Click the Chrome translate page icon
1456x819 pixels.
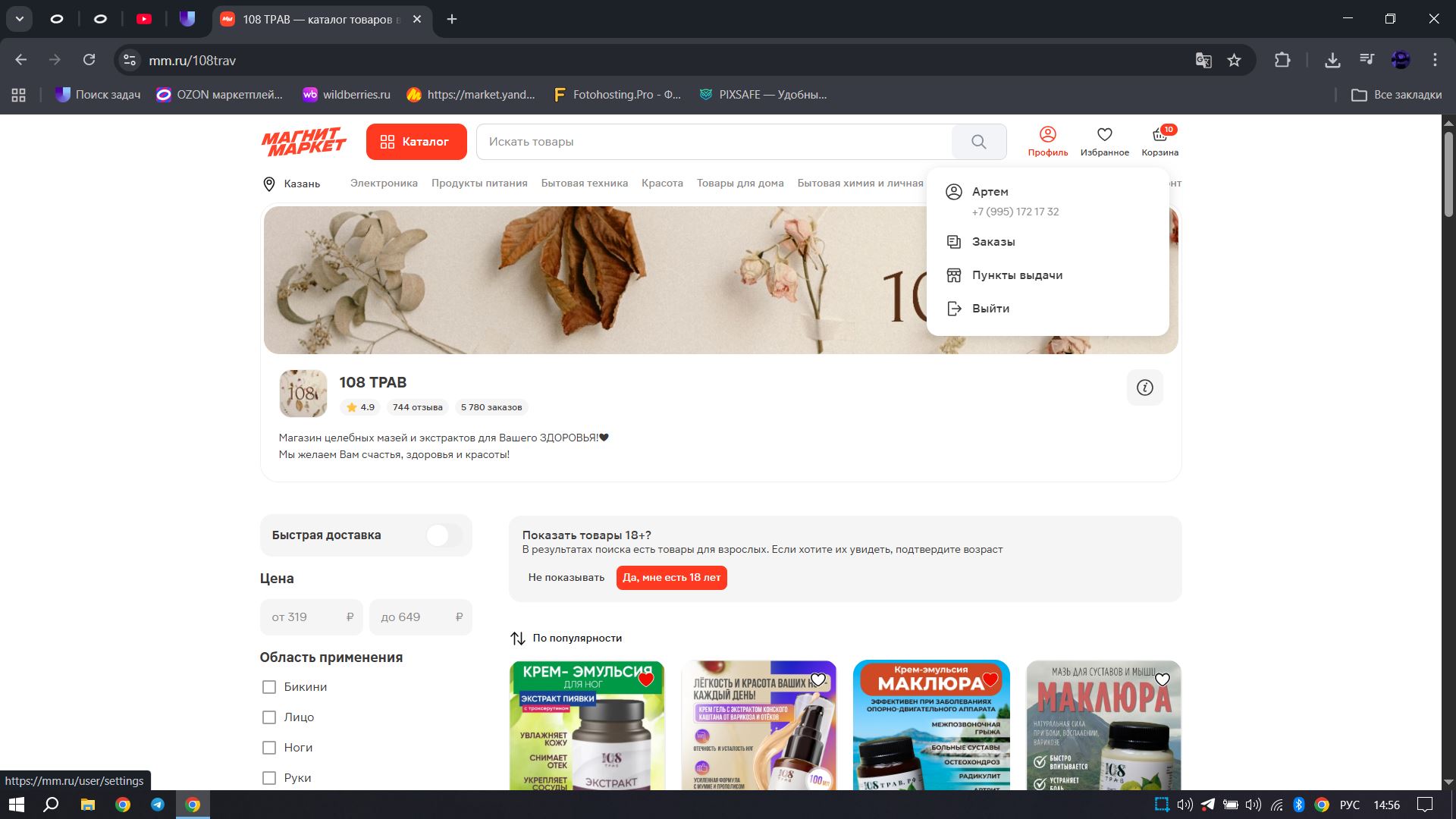pos(1203,60)
